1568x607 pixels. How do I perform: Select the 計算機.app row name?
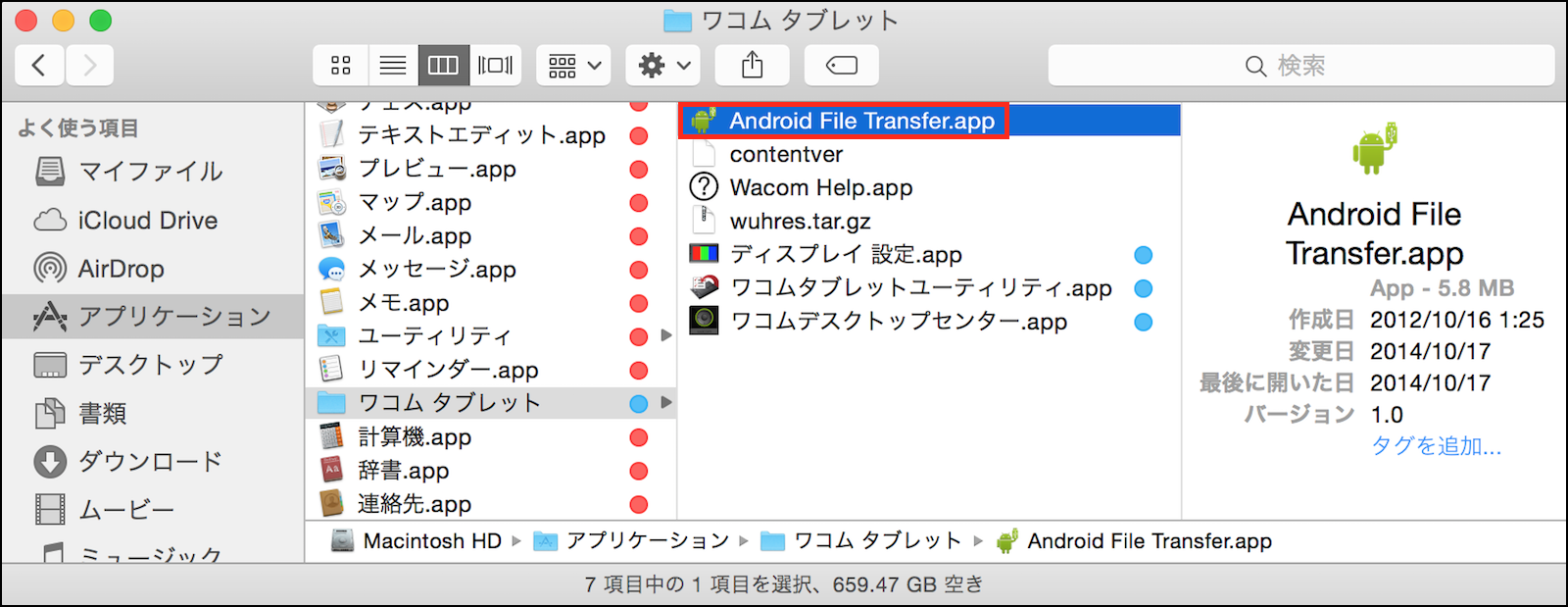point(415,437)
